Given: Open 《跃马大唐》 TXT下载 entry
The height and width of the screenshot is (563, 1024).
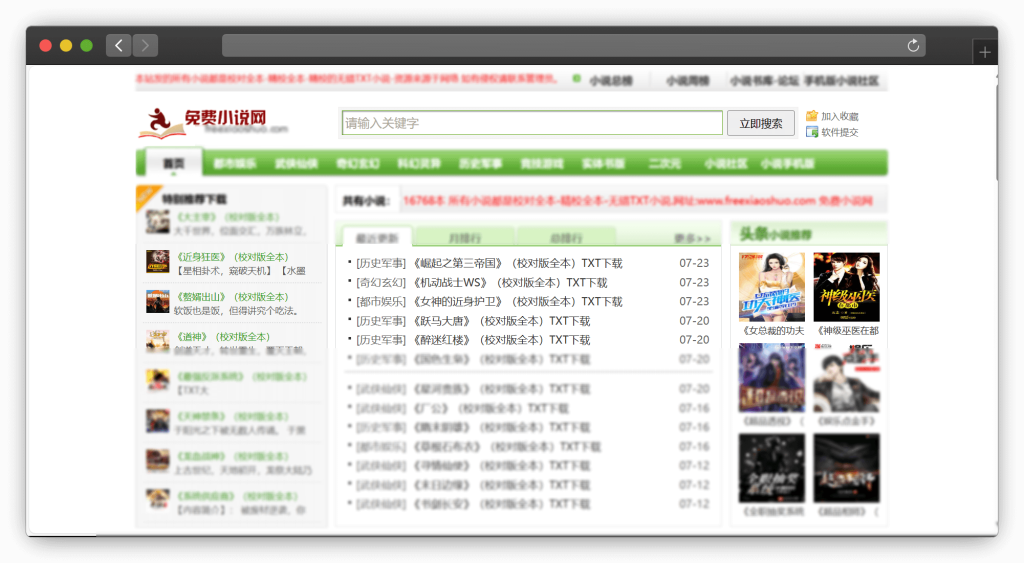Looking at the screenshot, I should [x=502, y=321].
